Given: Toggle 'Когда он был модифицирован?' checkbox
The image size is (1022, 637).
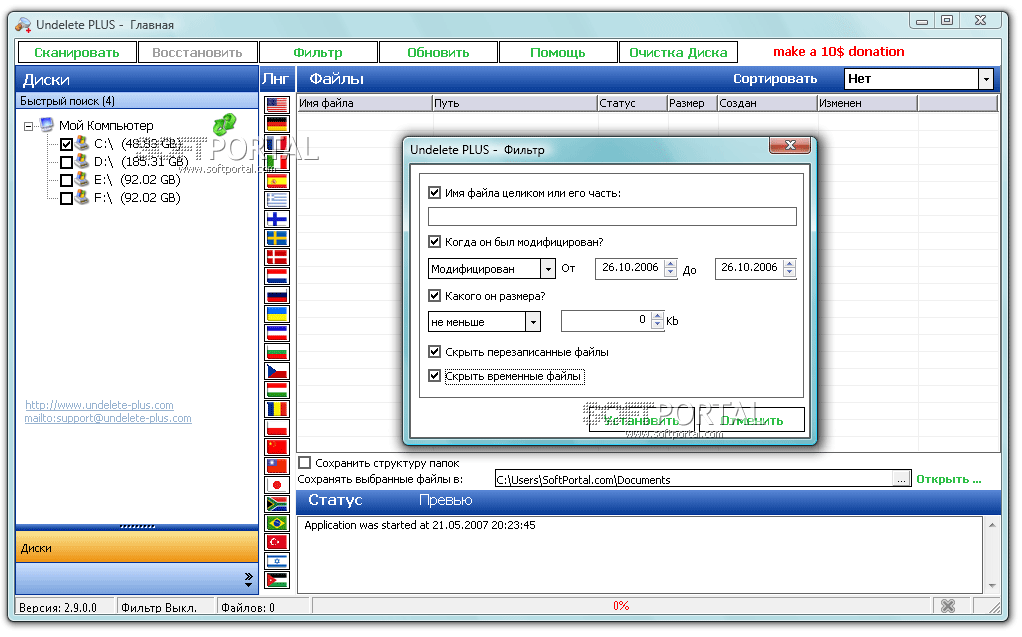Looking at the screenshot, I should (435, 241).
